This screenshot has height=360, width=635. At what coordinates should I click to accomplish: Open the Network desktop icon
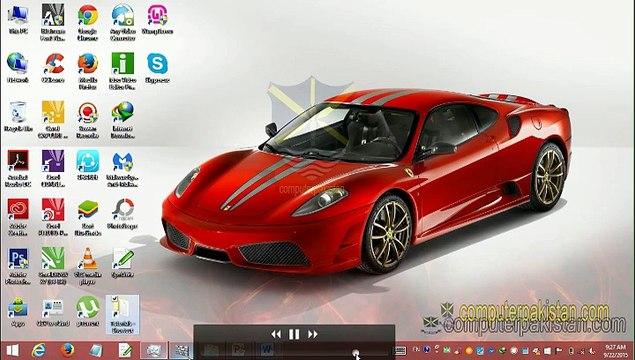(x=18, y=68)
